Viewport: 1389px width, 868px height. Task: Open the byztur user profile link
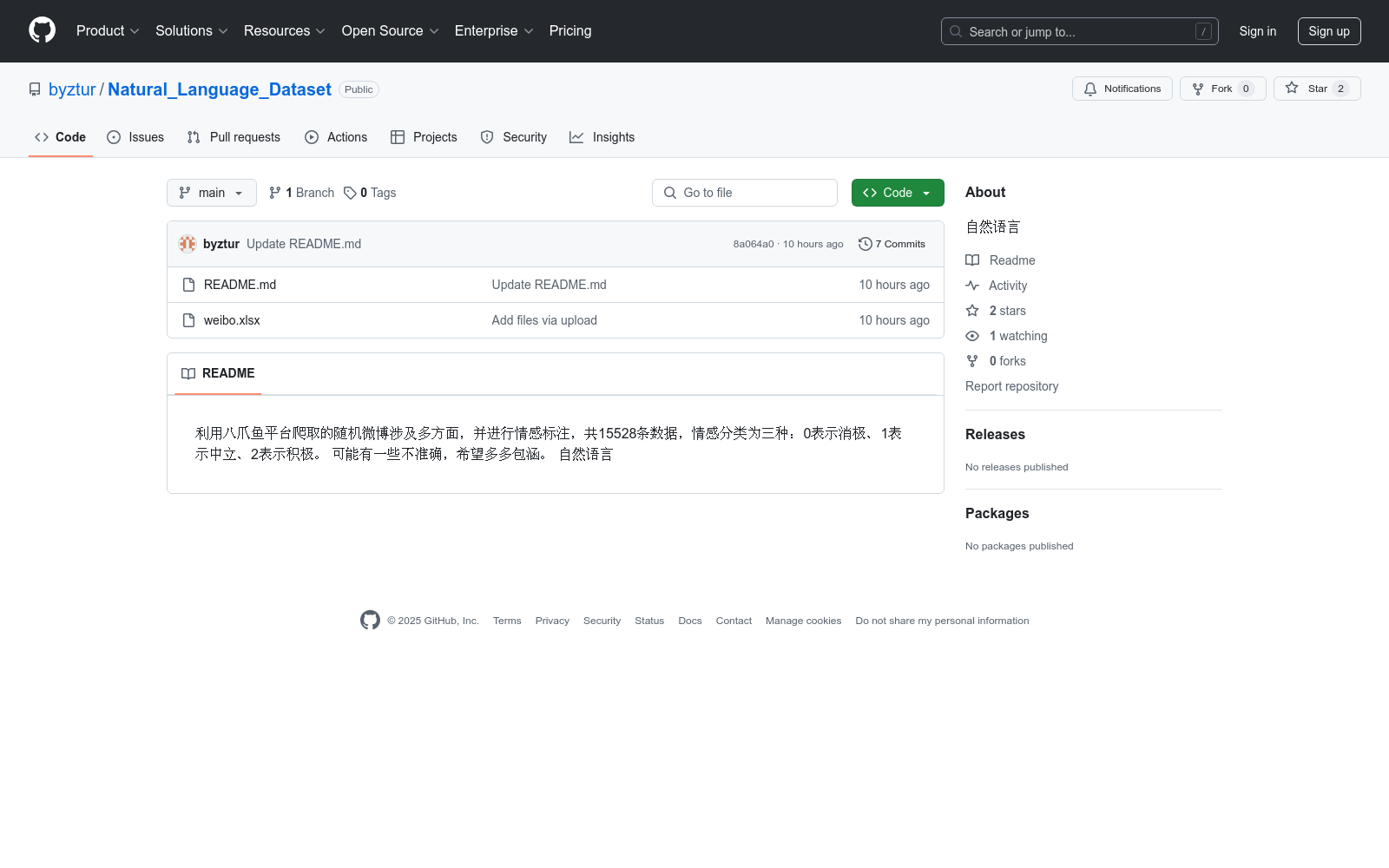click(72, 89)
